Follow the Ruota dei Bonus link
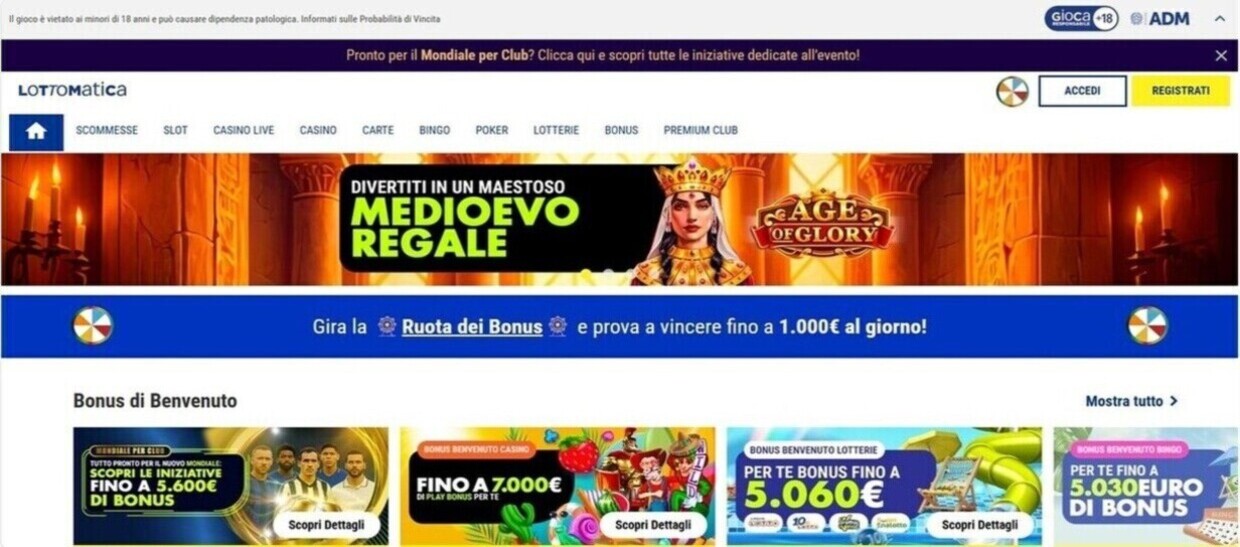This screenshot has width=1240, height=547. coord(472,327)
